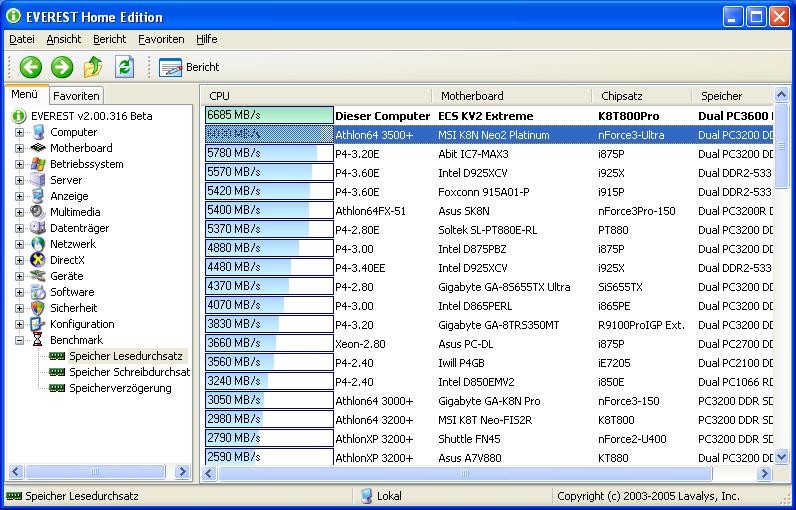Click the Software tree icon
Viewport: 796px width, 510px height.
[38, 292]
